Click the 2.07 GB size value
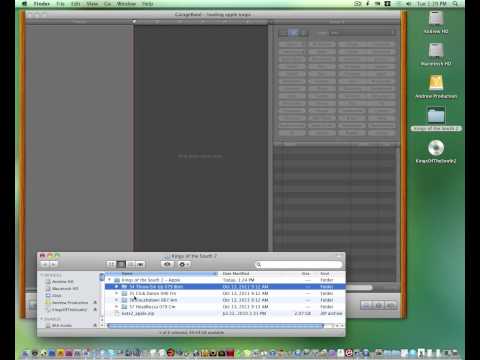The width and height of the screenshot is (480, 360). 303,313
